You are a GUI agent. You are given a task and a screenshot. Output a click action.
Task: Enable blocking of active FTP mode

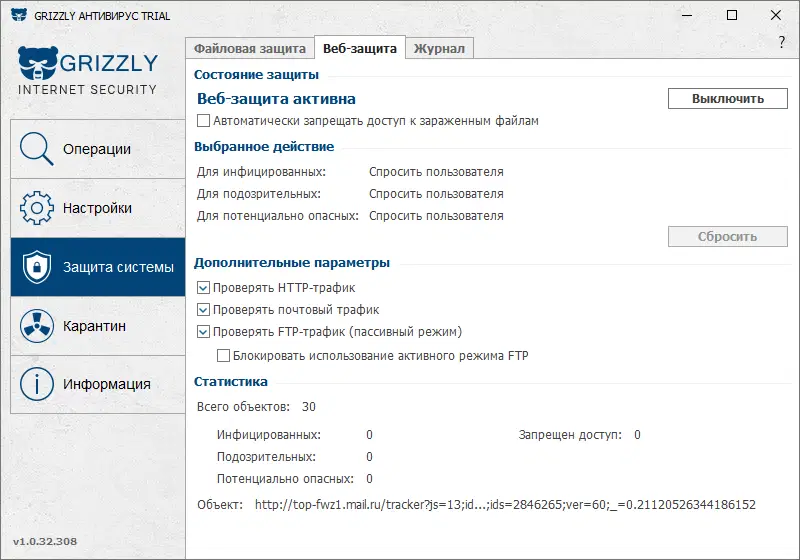(x=224, y=355)
